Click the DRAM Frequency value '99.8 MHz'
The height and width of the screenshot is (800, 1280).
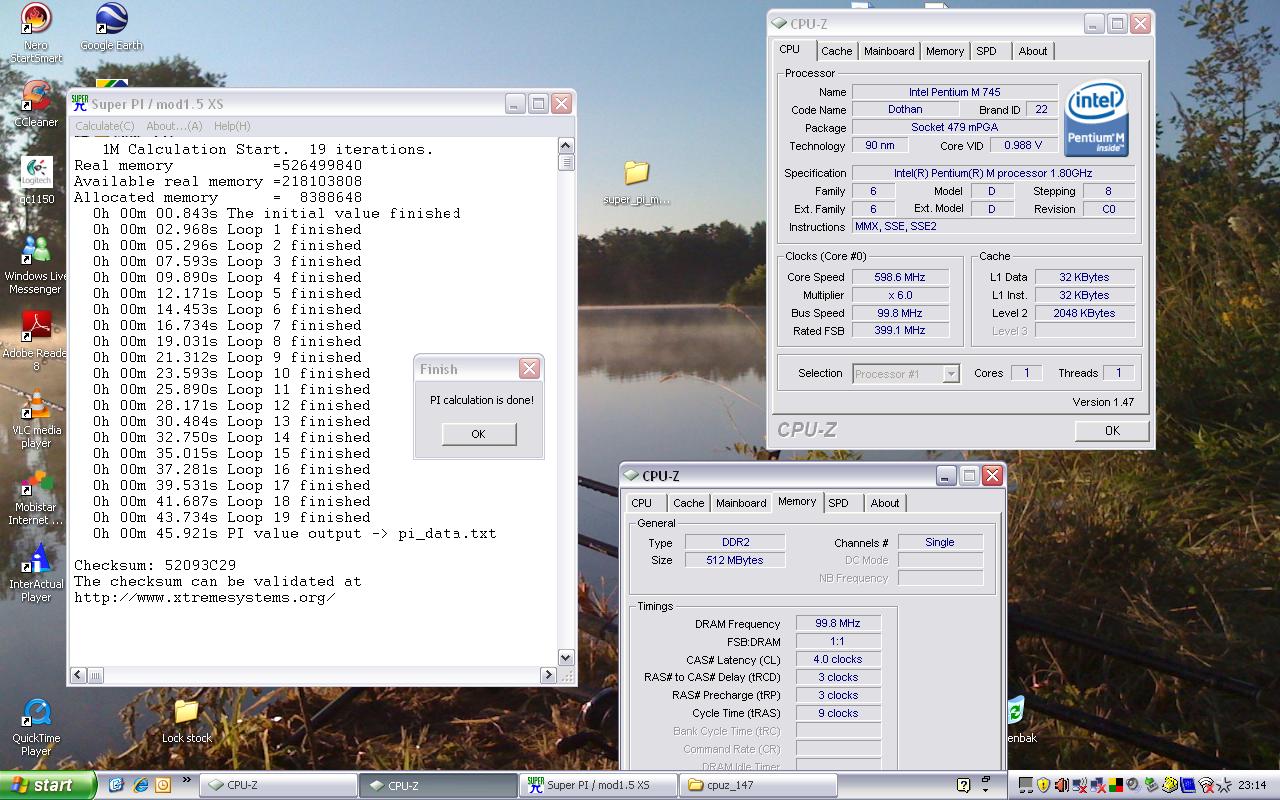point(838,623)
